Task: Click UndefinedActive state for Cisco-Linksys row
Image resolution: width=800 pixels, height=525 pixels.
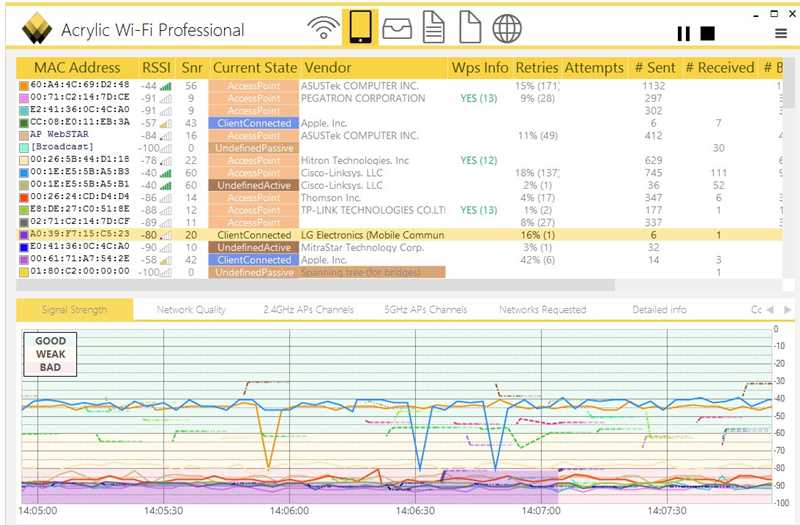Action: click(254, 185)
